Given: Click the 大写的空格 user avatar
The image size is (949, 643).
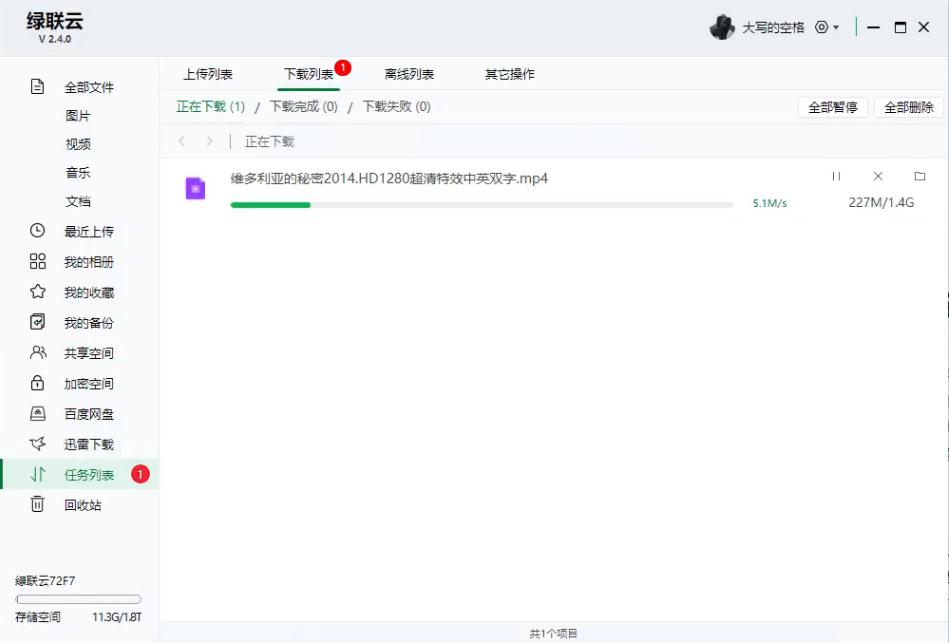Looking at the screenshot, I should [722, 26].
